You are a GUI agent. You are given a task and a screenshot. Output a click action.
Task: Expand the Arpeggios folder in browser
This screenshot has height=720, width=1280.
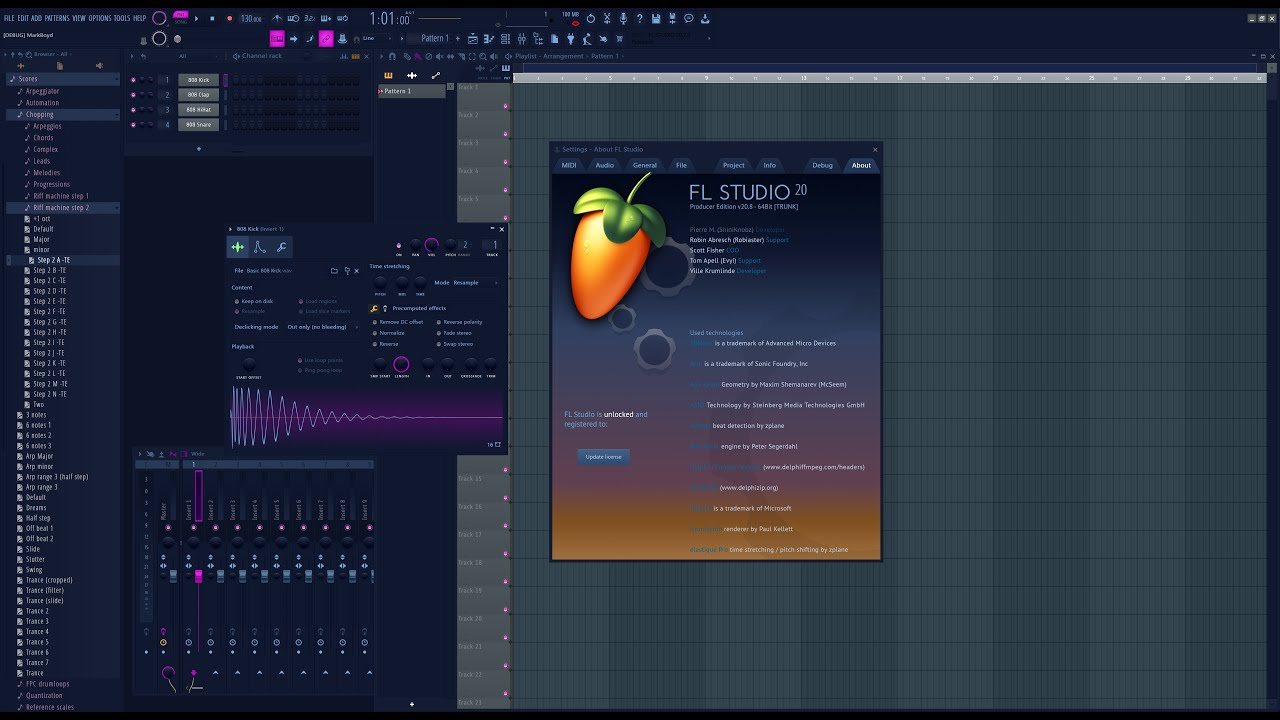(47, 126)
